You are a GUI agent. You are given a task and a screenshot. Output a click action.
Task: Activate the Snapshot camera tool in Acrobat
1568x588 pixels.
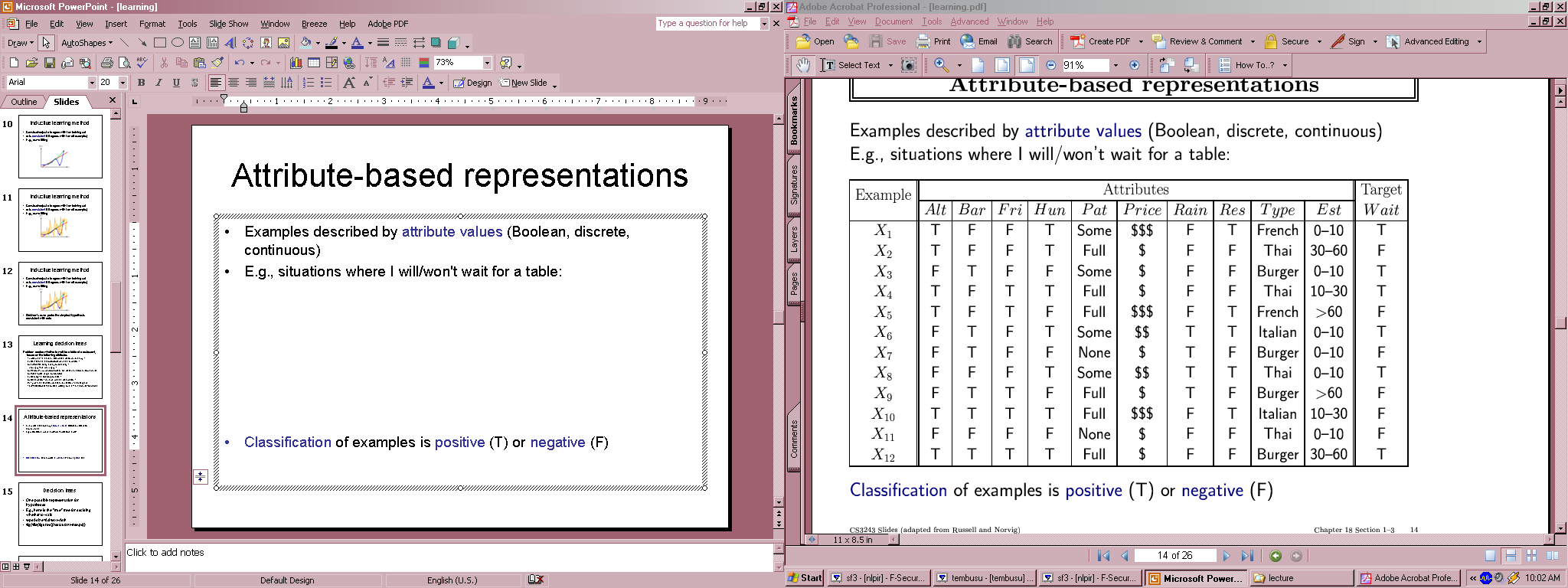(908, 65)
